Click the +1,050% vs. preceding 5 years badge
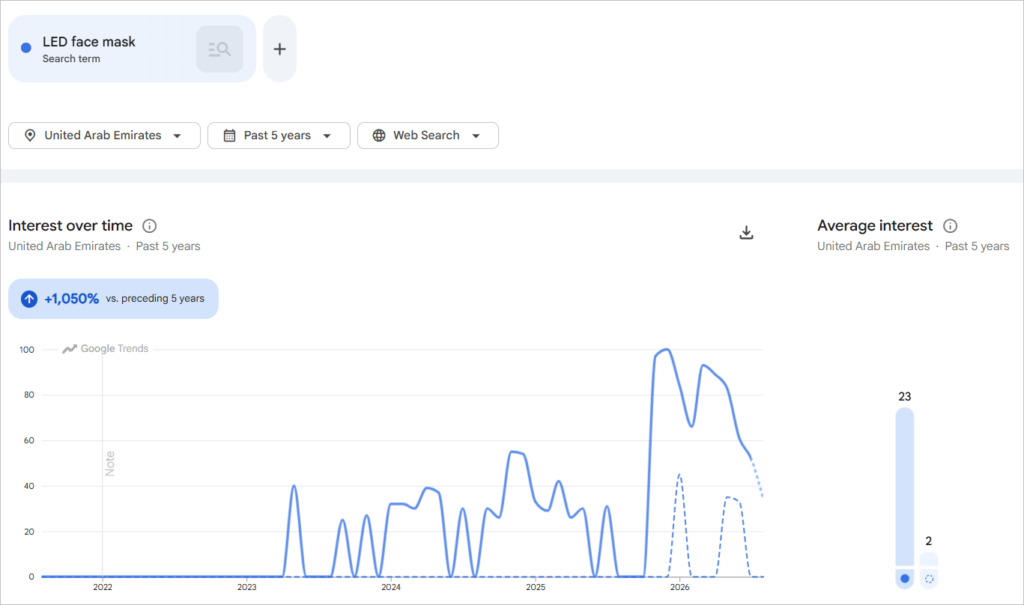 (114, 299)
